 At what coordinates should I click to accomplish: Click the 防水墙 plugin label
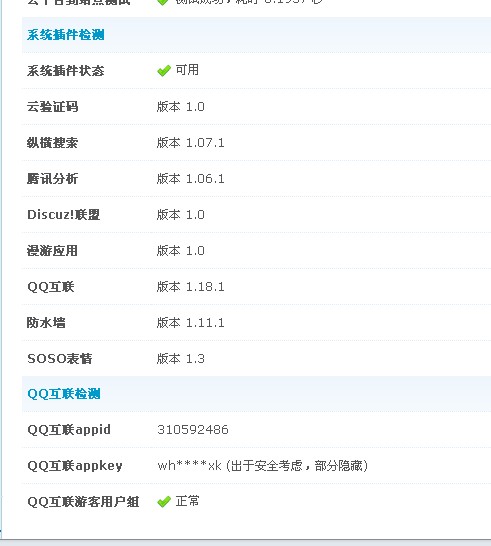46,323
